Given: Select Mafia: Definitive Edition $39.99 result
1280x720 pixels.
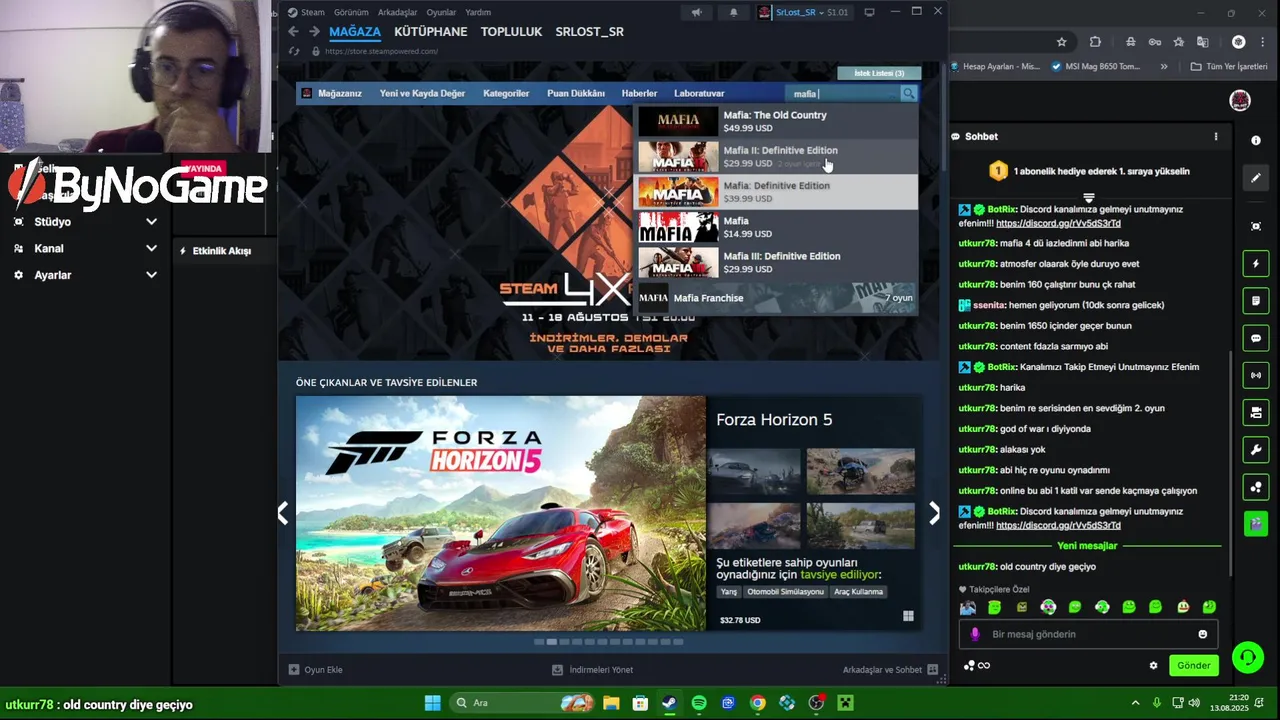Looking at the screenshot, I should click(776, 192).
